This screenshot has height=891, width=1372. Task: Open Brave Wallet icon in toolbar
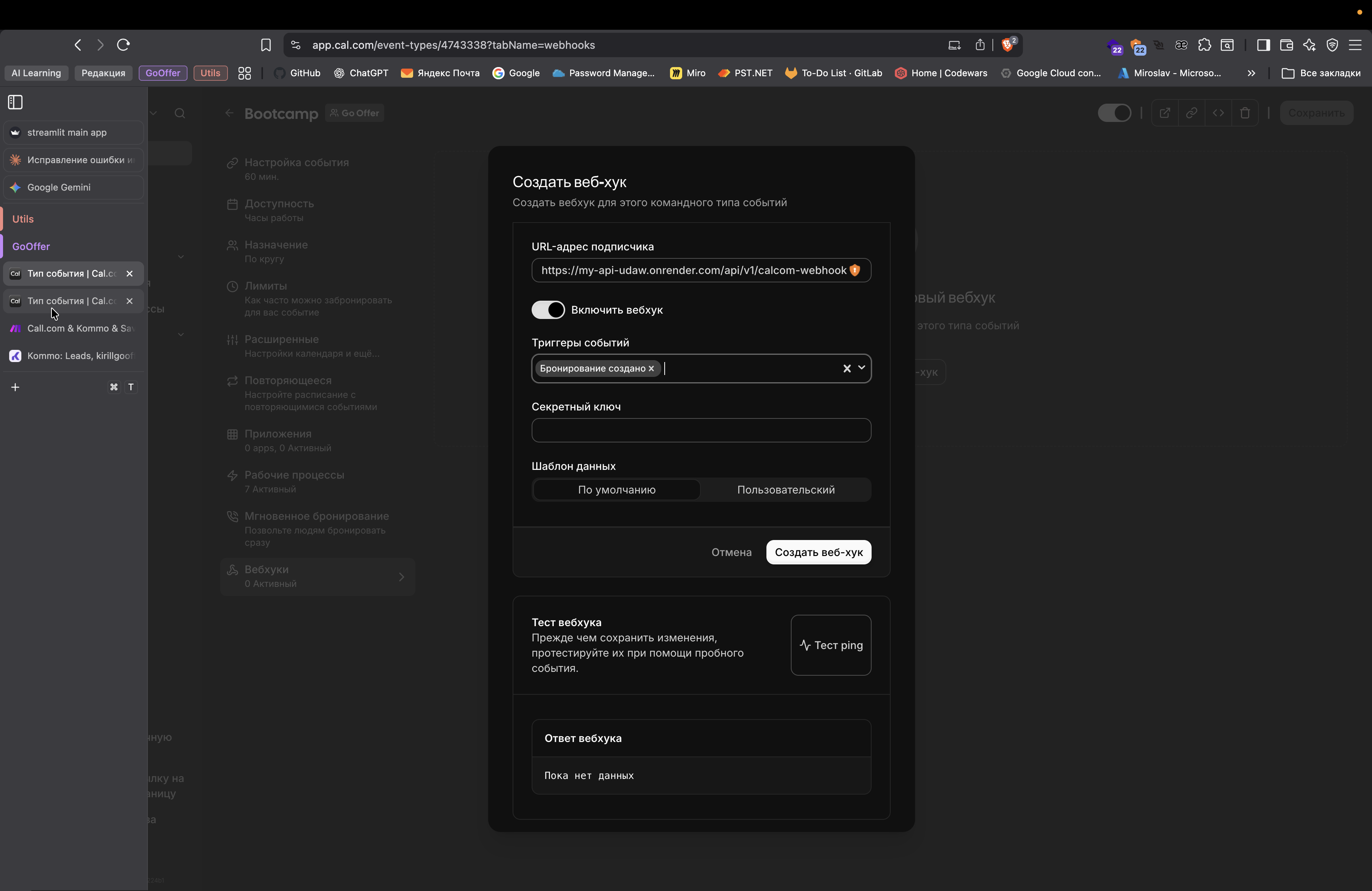(x=1286, y=45)
